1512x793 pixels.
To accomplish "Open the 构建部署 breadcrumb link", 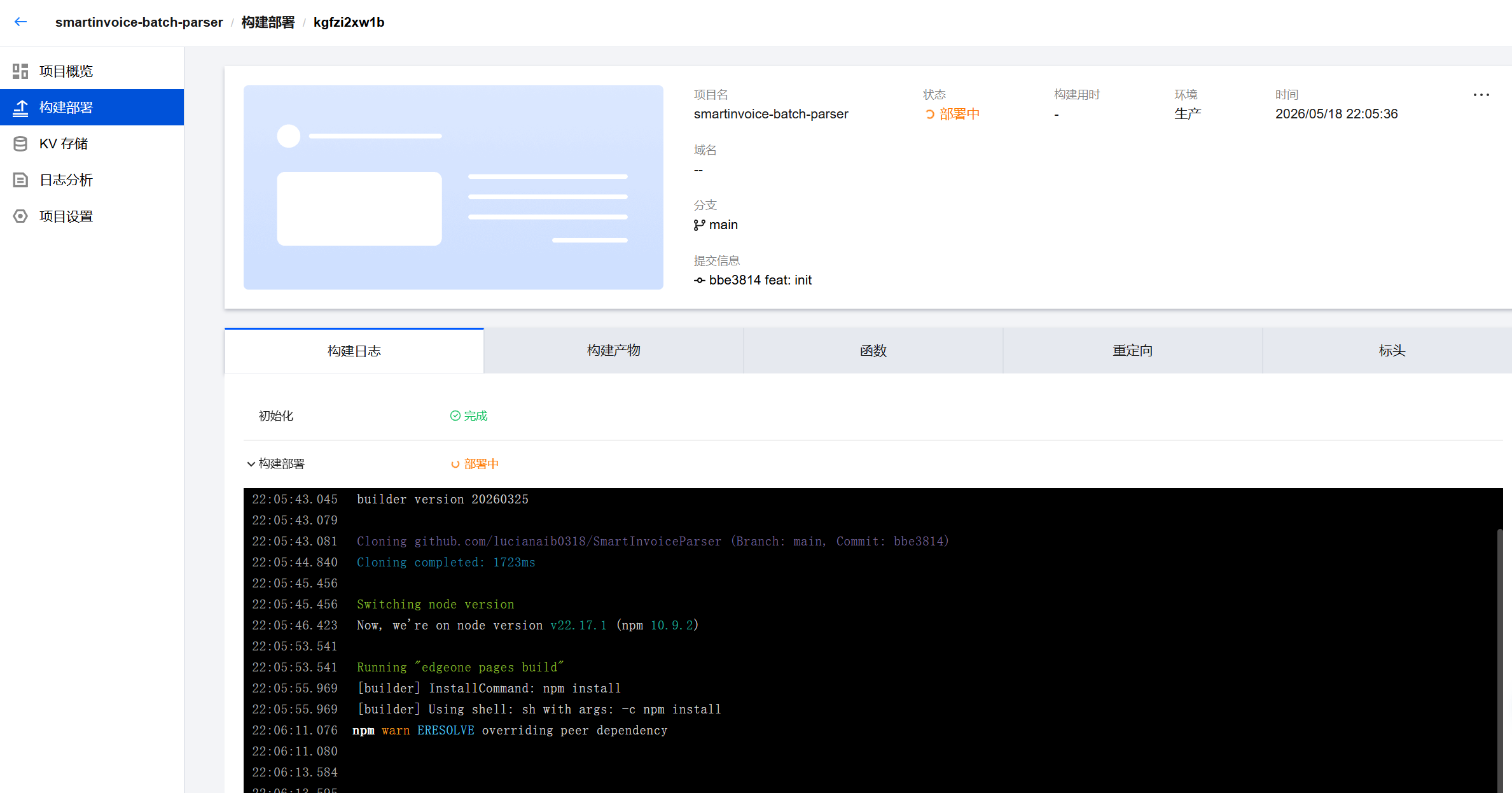I will (268, 22).
